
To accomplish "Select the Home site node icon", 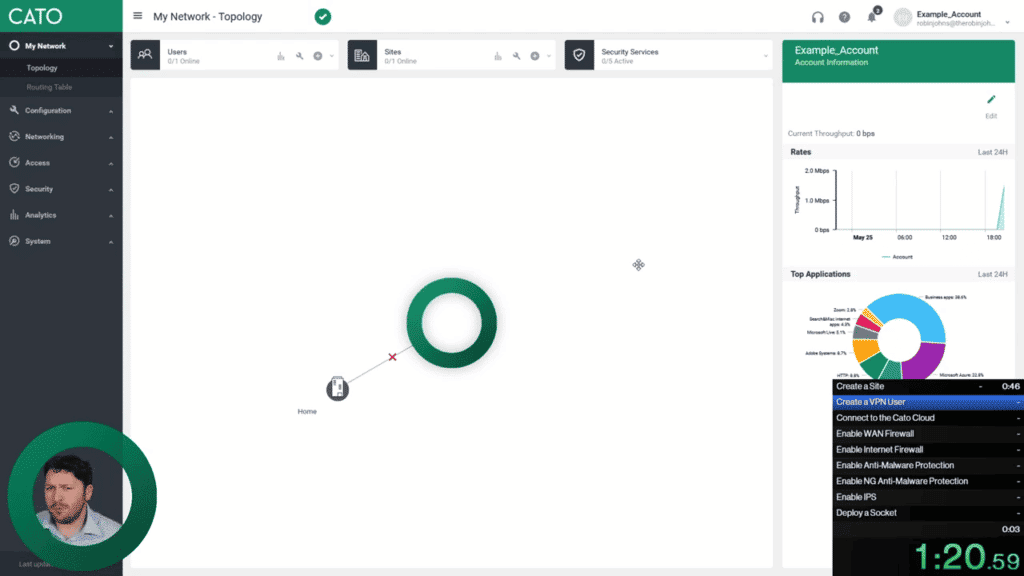I will [338, 389].
